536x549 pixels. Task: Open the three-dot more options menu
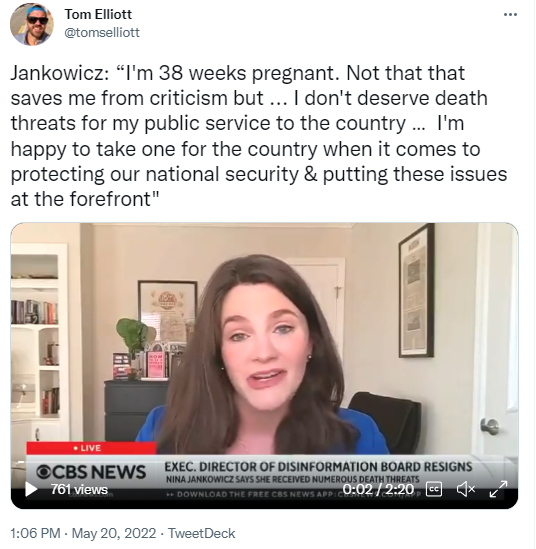(510, 14)
